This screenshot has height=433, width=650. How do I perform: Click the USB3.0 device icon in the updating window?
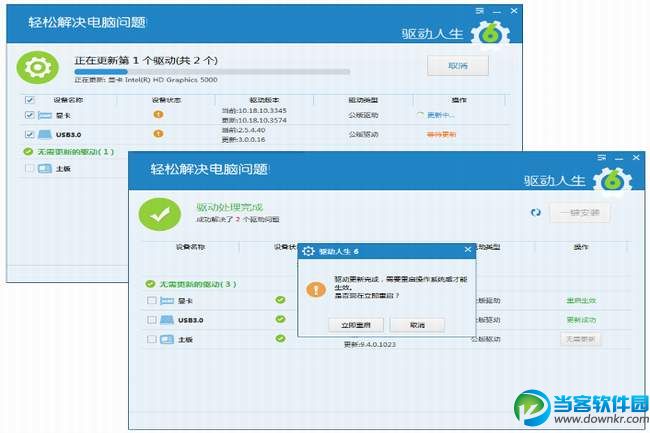45,134
